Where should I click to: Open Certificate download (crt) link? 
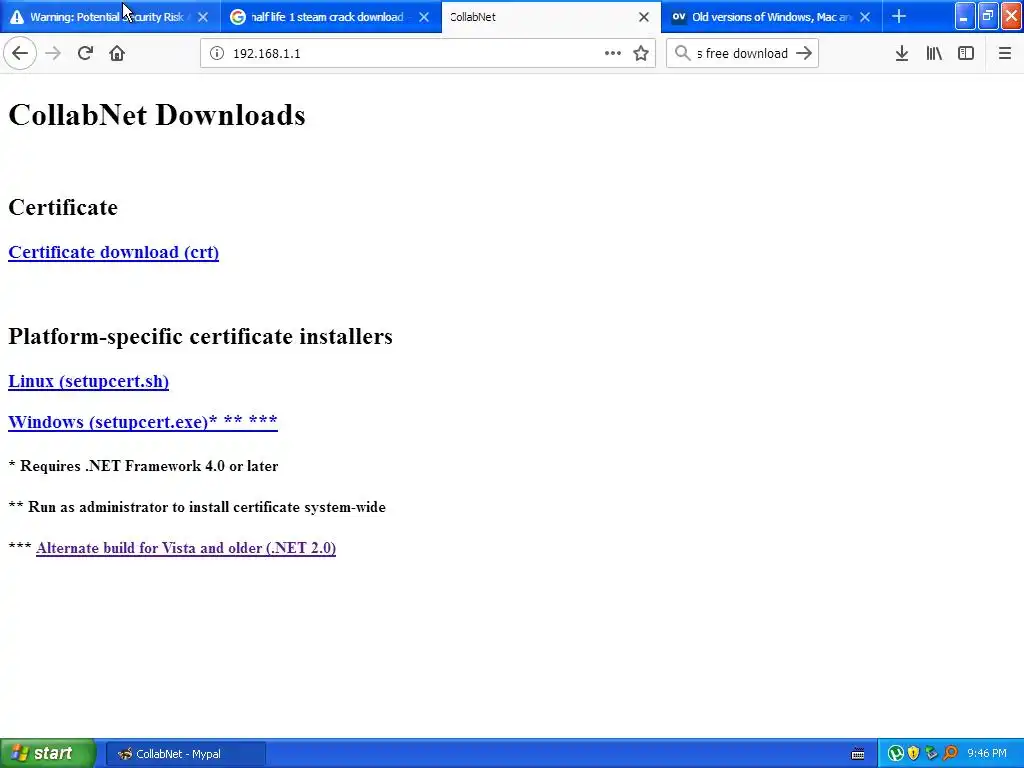coord(114,252)
